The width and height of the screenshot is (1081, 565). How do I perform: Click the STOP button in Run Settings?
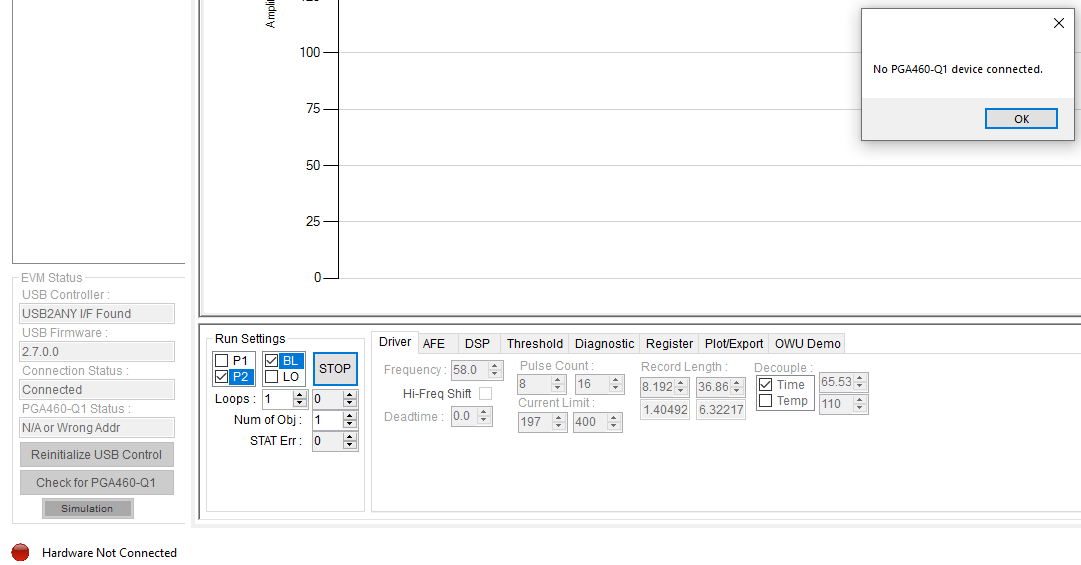pyautogui.click(x=335, y=369)
